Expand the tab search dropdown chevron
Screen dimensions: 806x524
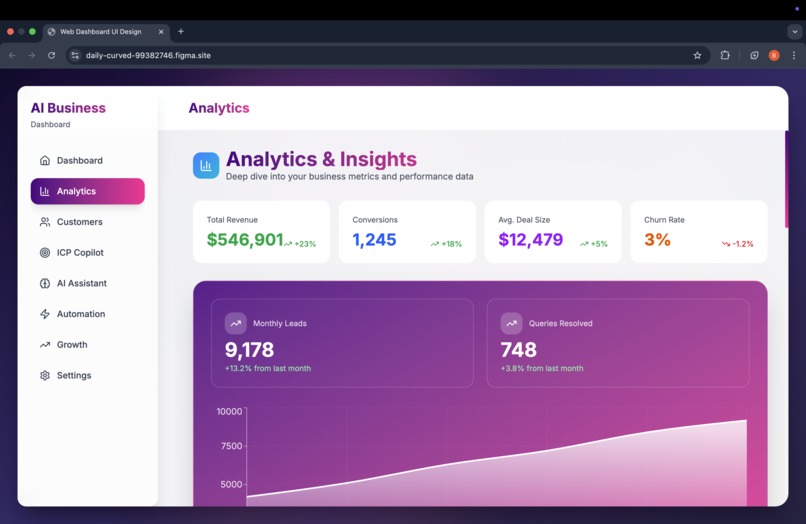[x=795, y=31]
